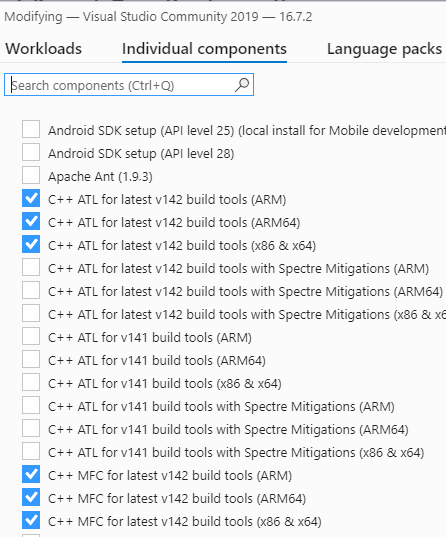
Task: Check C++ ATL for v141 (ARM64) box
Action: (x=31, y=359)
